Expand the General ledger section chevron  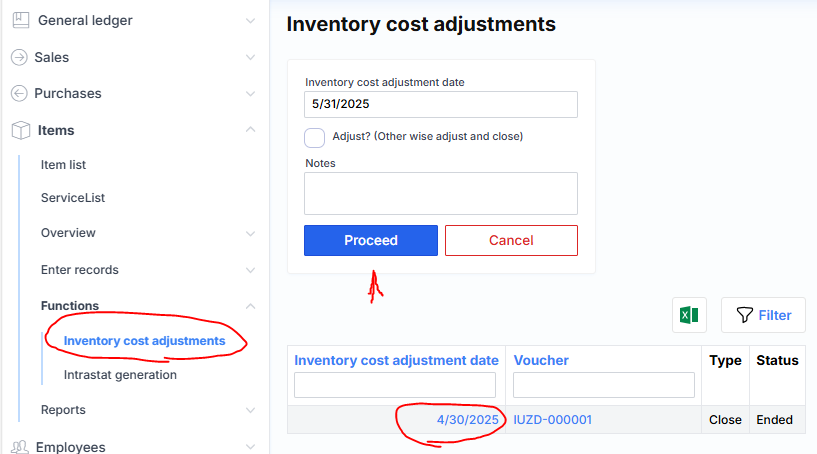click(250, 20)
